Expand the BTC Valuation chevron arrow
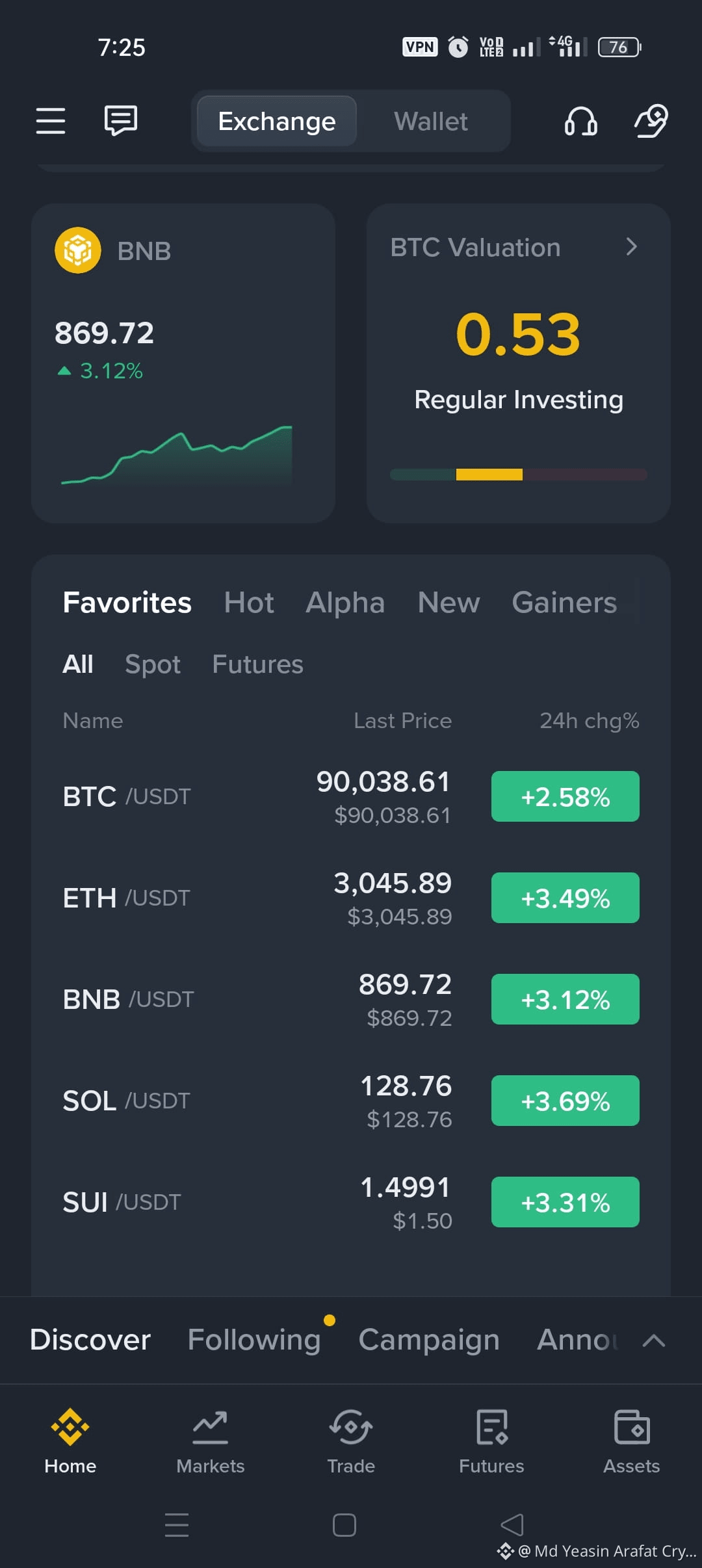The height and width of the screenshot is (1568, 702). [631, 246]
